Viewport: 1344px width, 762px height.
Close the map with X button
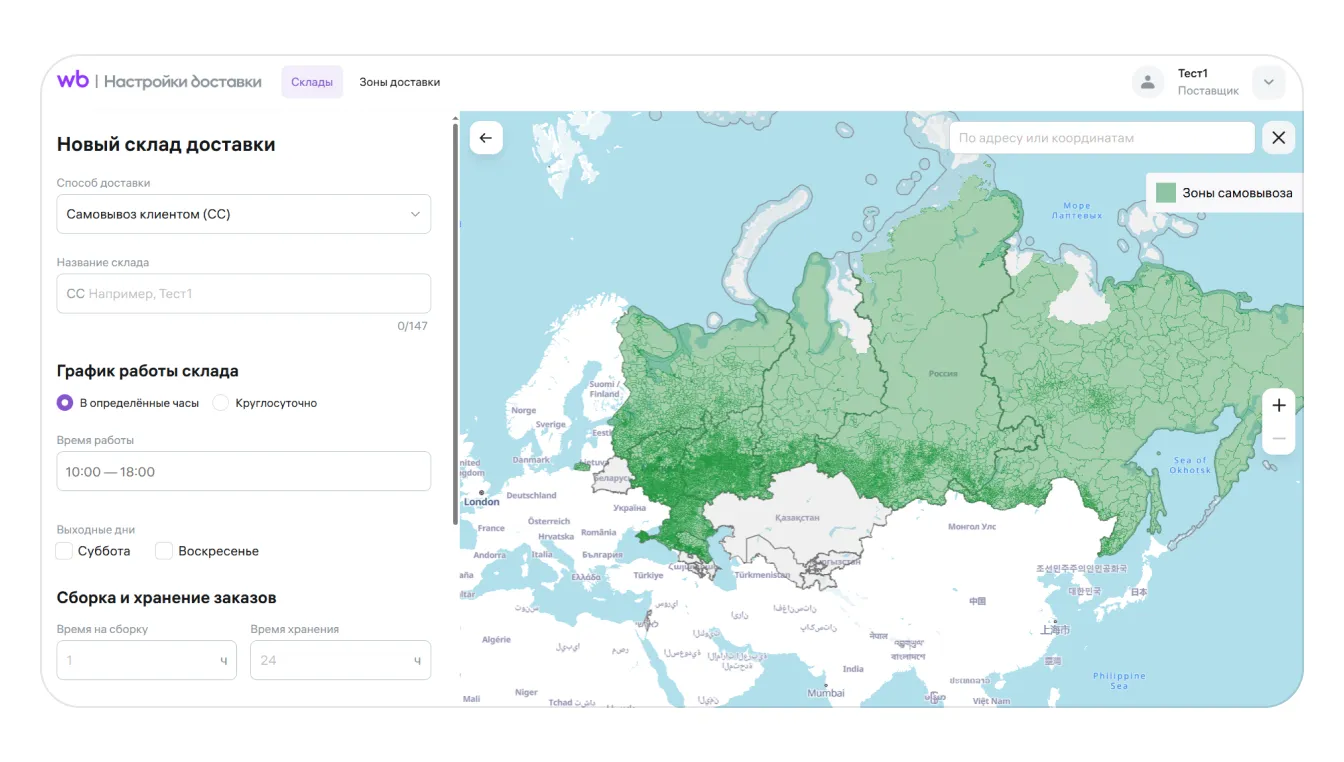tap(1278, 138)
